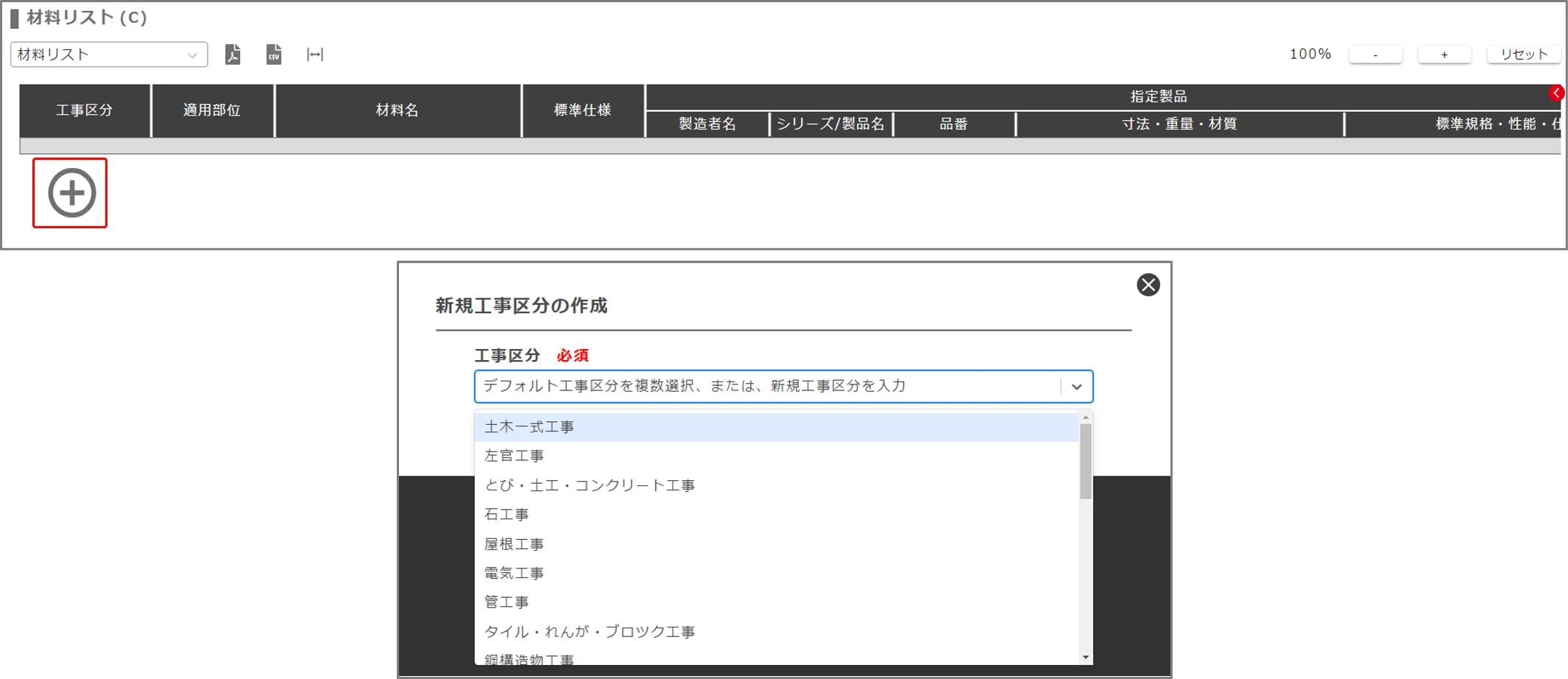Click the 100% zoom level text

[x=1310, y=54]
